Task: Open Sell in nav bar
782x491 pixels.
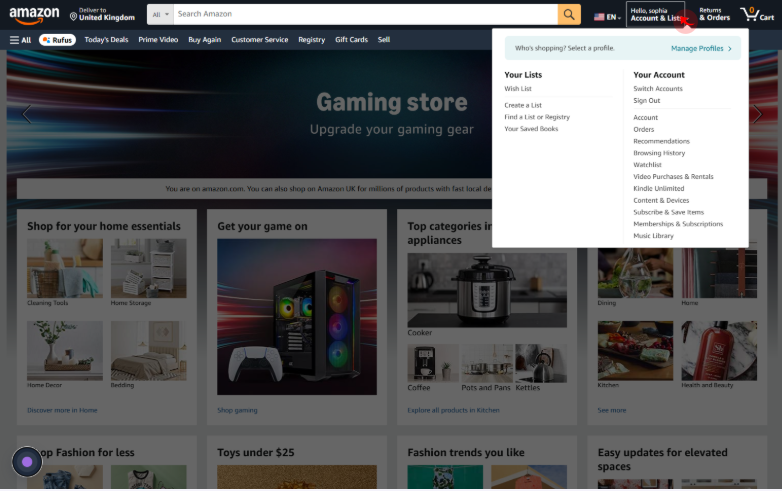Action: [384, 40]
